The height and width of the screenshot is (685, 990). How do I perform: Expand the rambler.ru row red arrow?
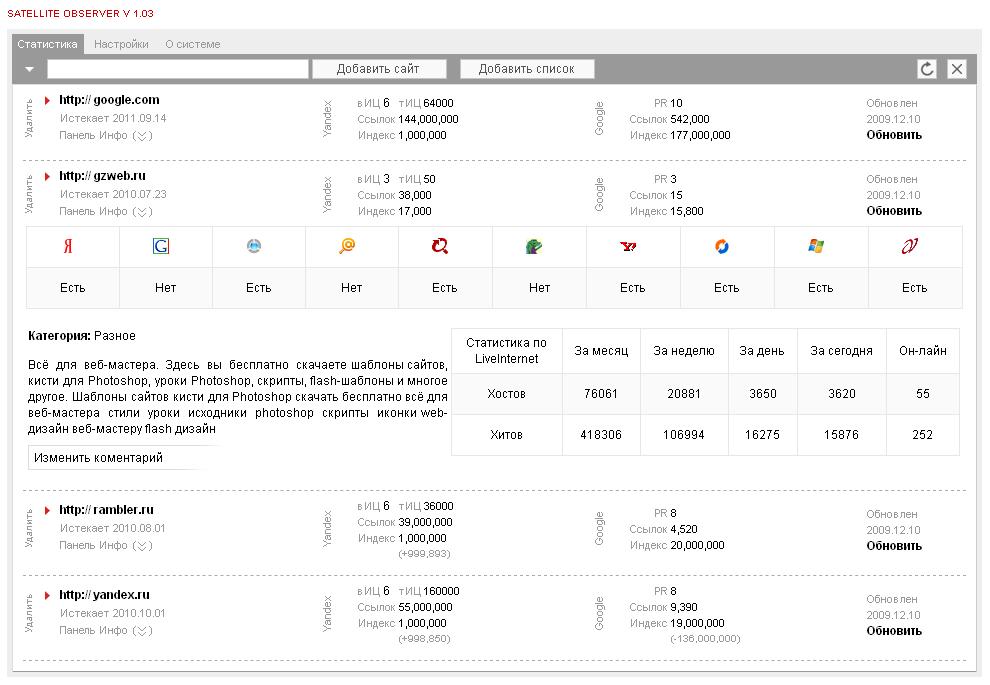(x=47, y=510)
